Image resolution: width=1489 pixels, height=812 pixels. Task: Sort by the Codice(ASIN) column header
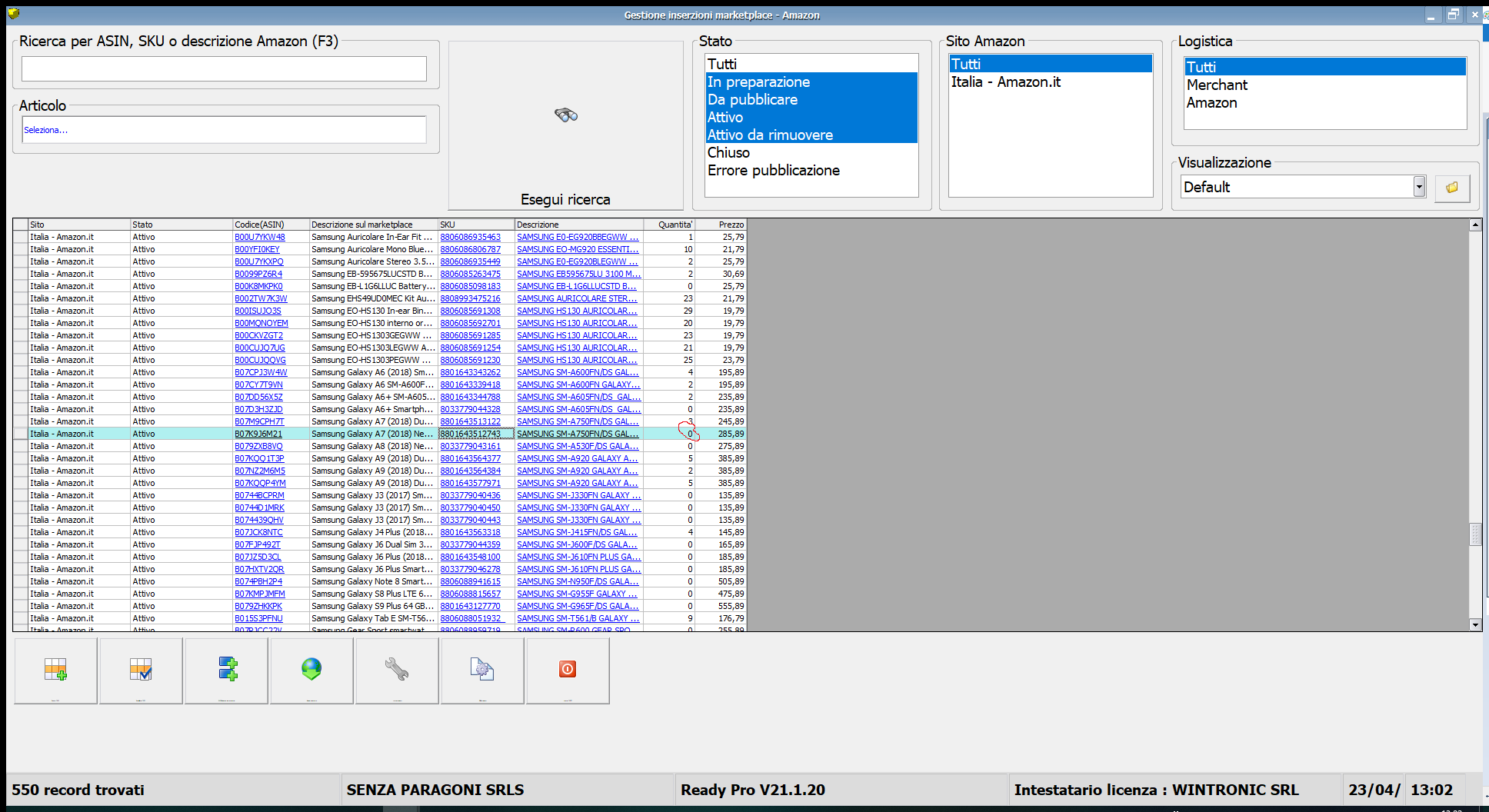271,225
